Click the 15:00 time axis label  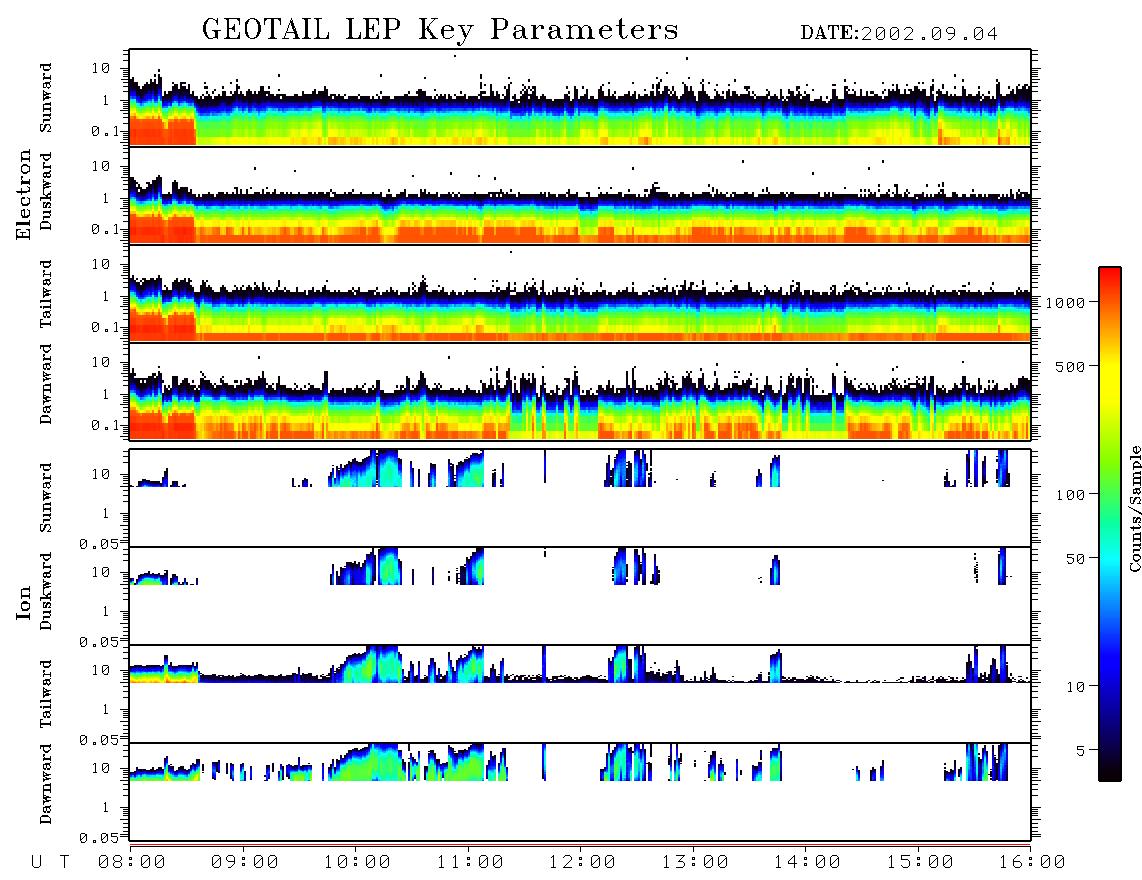click(920, 862)
